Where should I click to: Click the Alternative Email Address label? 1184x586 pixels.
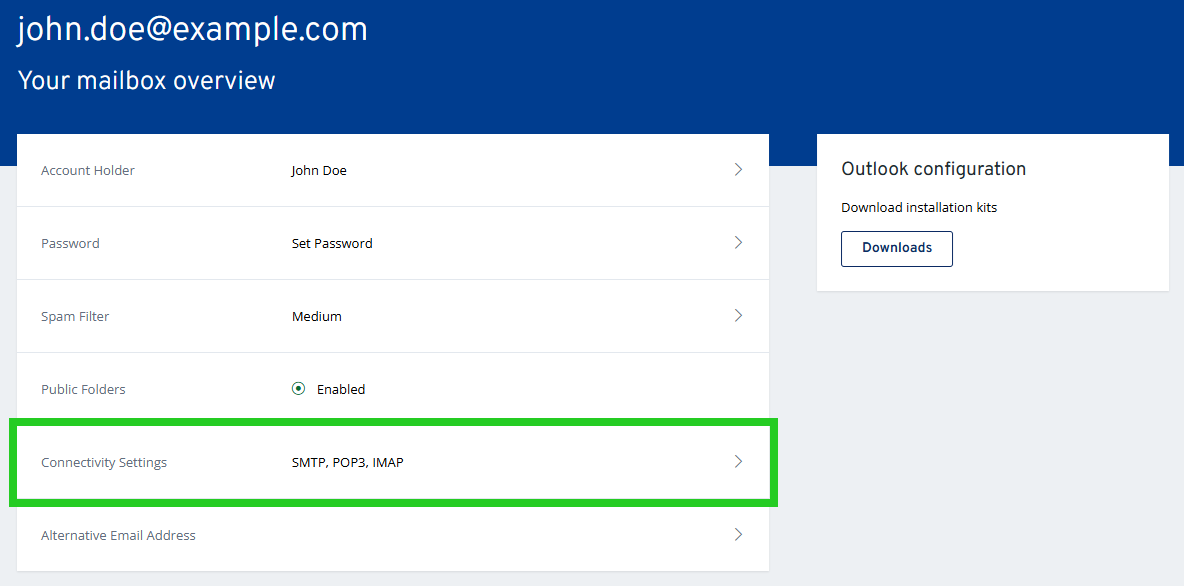(x=118, y=534)
